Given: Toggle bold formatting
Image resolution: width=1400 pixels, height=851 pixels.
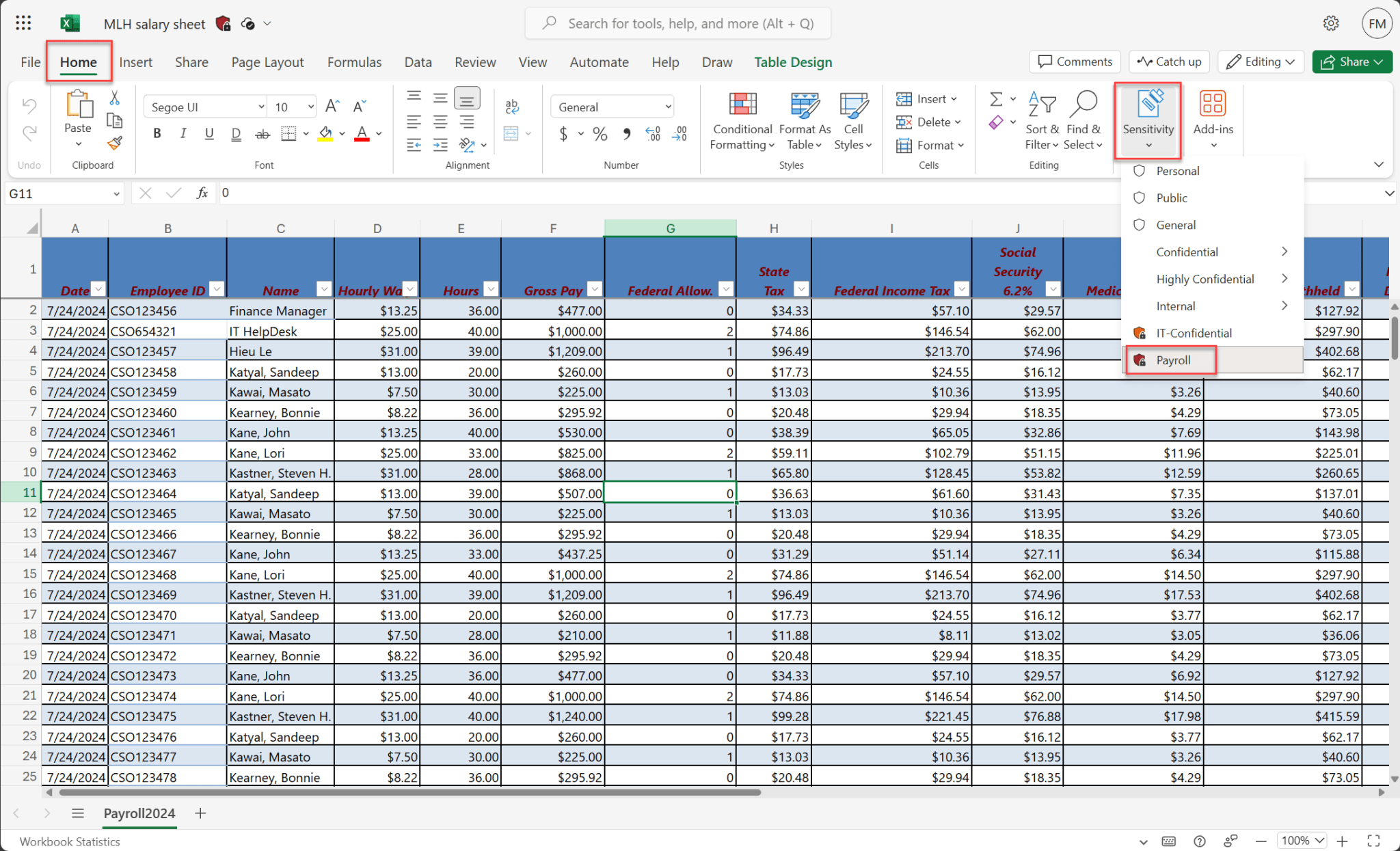Looking at the screenshot, I should point(157,133).
